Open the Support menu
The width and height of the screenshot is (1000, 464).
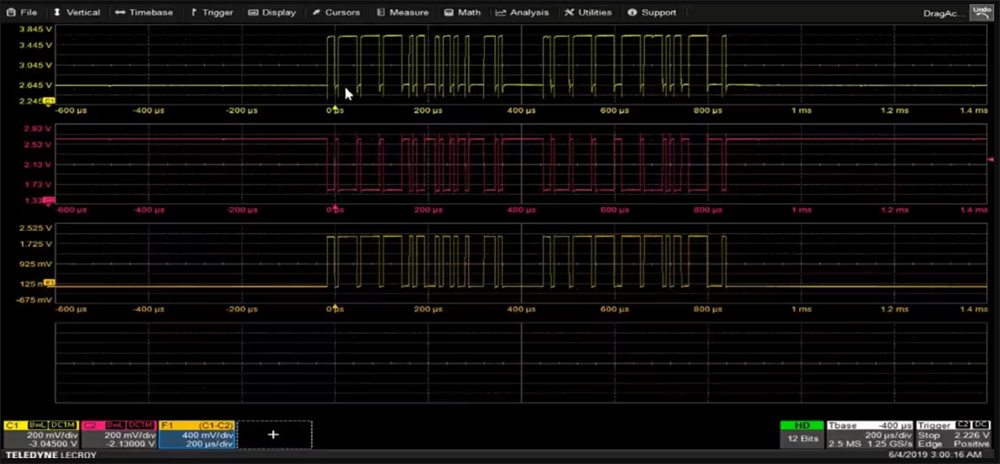coord(651,12)
